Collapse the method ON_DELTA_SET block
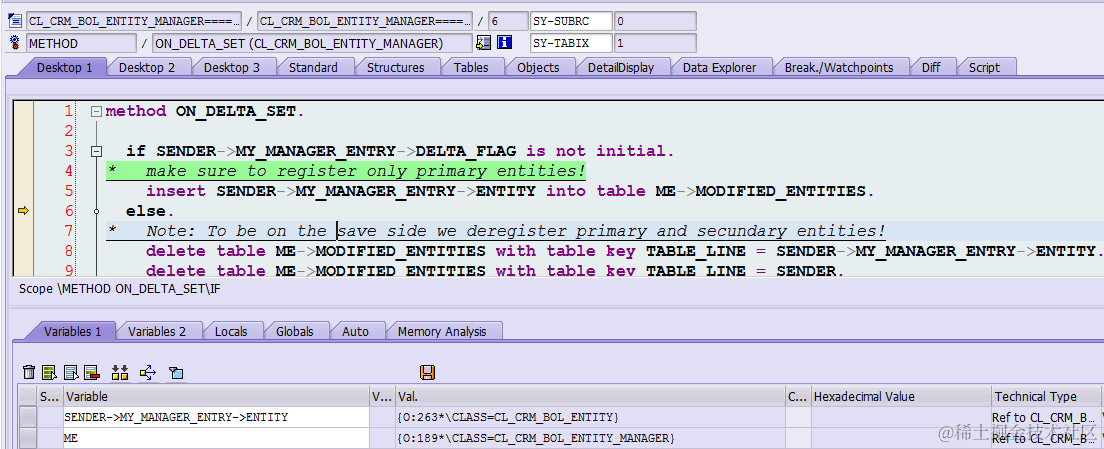1104x449 pixels. click(96, 111)
